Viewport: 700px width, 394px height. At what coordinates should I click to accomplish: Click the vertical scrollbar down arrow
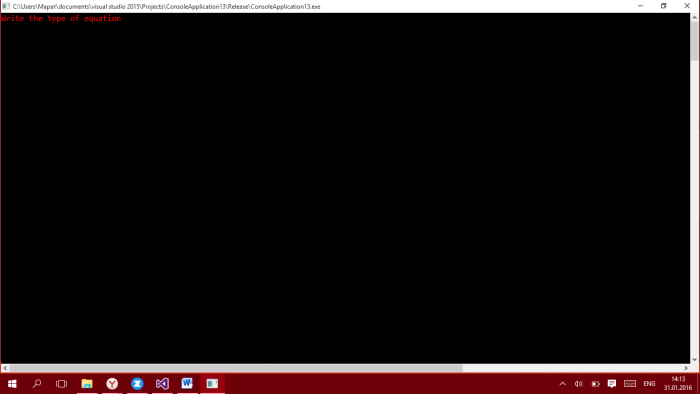695,360
